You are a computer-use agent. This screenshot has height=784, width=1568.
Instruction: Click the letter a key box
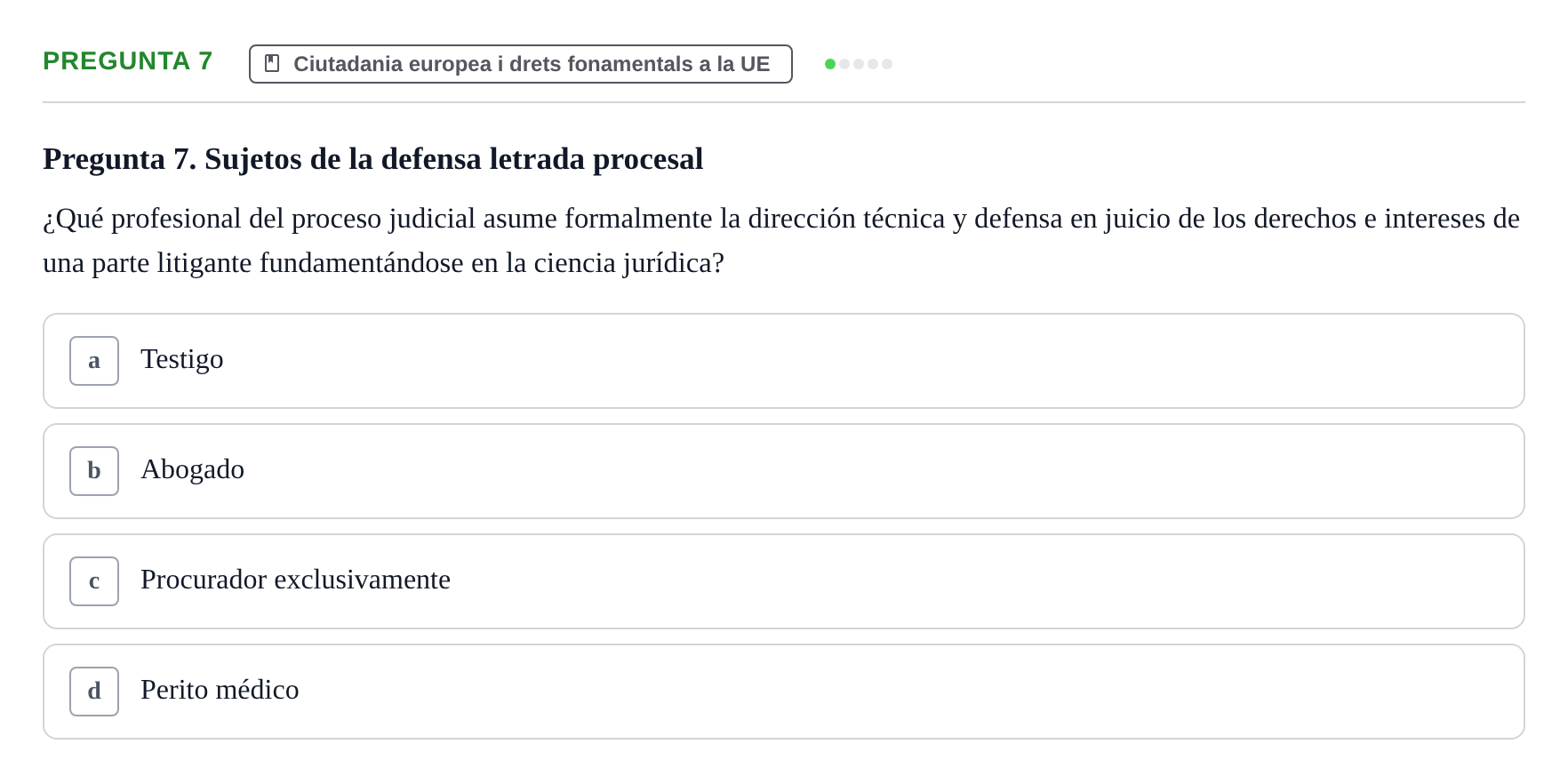(x=94, y=361)
